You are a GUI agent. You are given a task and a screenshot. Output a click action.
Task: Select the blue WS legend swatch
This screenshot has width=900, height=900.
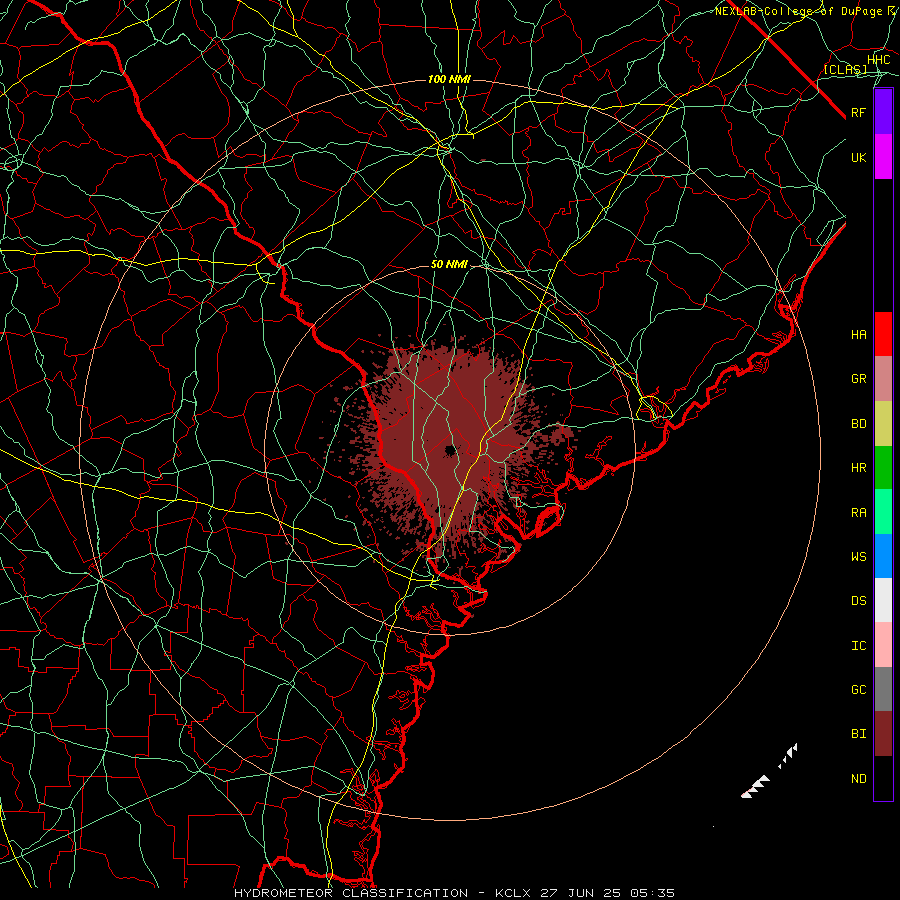pyautogui.click(x=883, y=556)
